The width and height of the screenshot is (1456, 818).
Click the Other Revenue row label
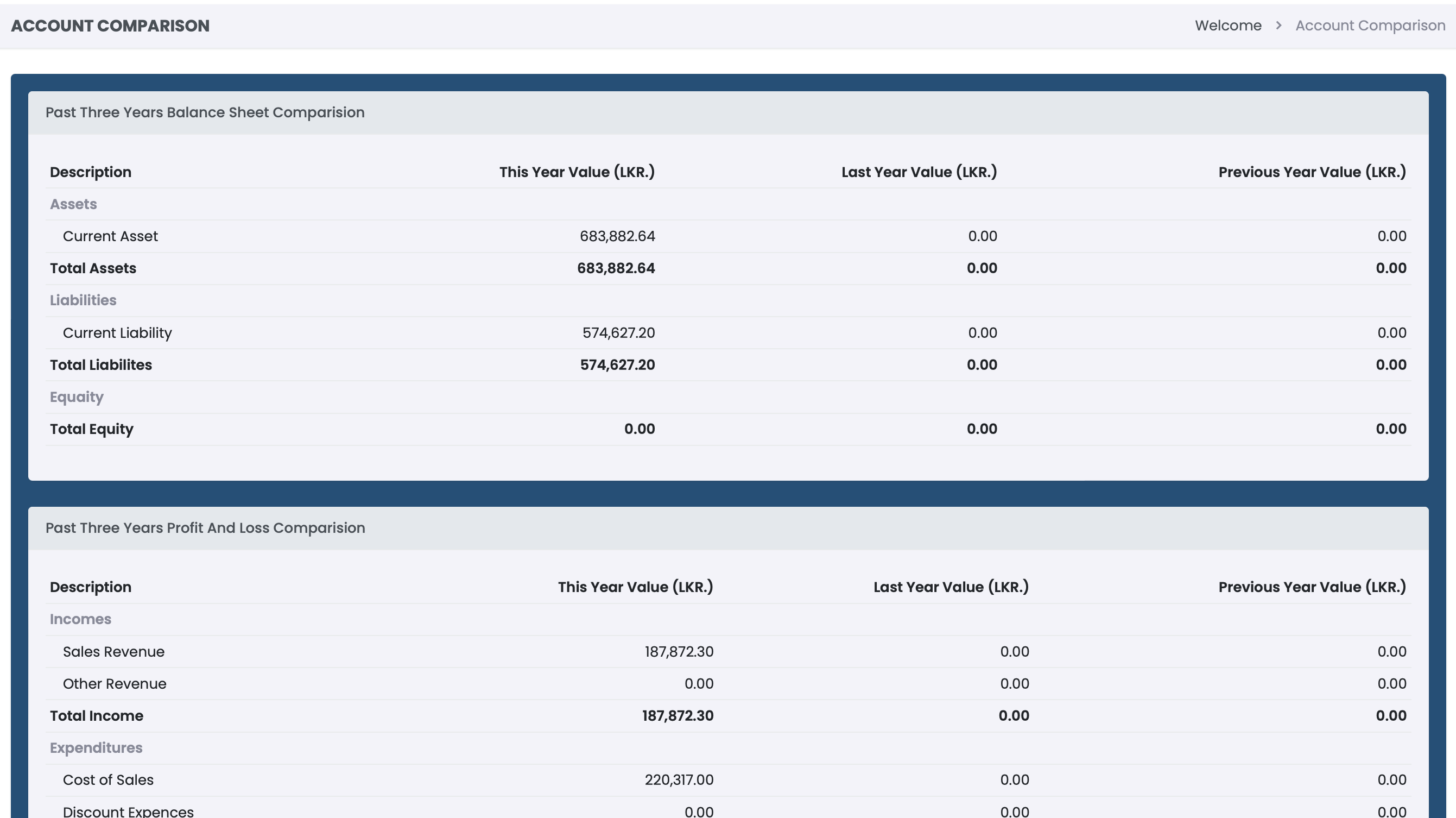pyautogui.click(x=115, y=684)
